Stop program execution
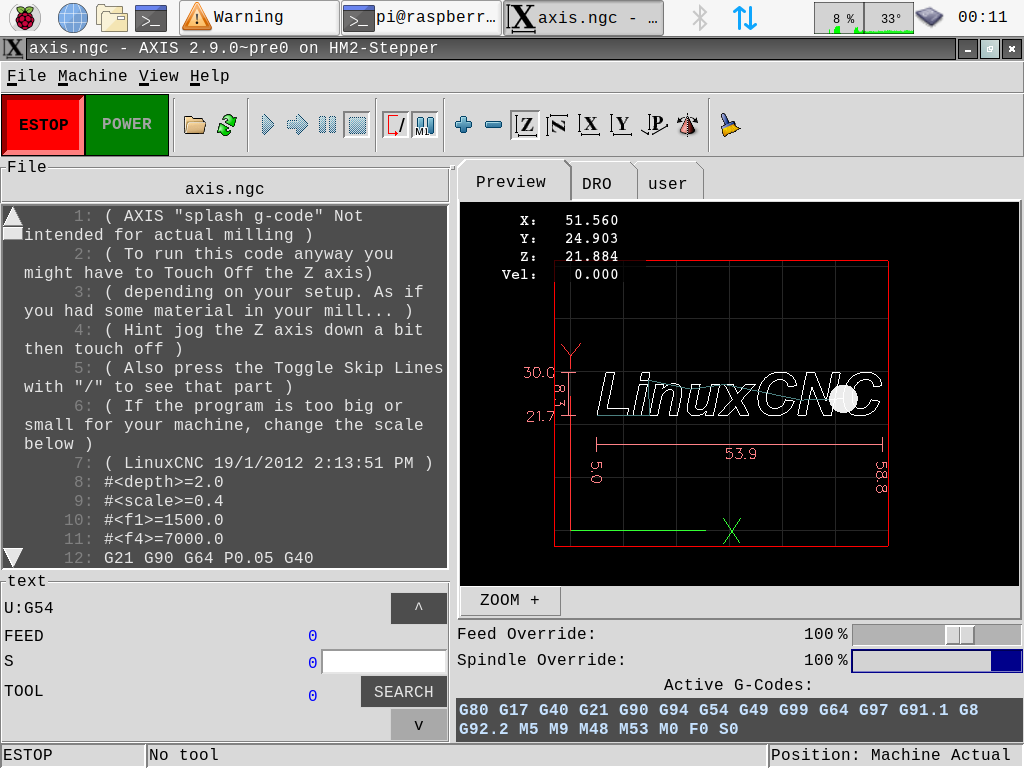The image size is (1024, 768). pos(357,125)
